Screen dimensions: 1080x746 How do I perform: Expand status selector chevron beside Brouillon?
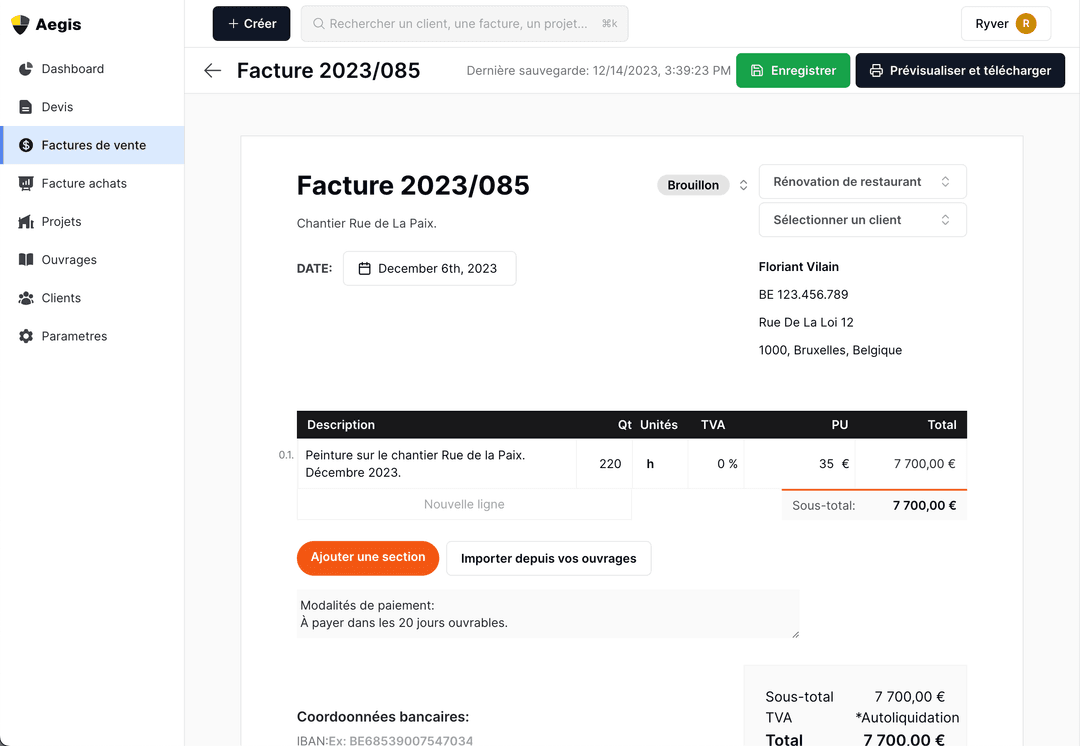pyautogui.click(x=743, y=185)
